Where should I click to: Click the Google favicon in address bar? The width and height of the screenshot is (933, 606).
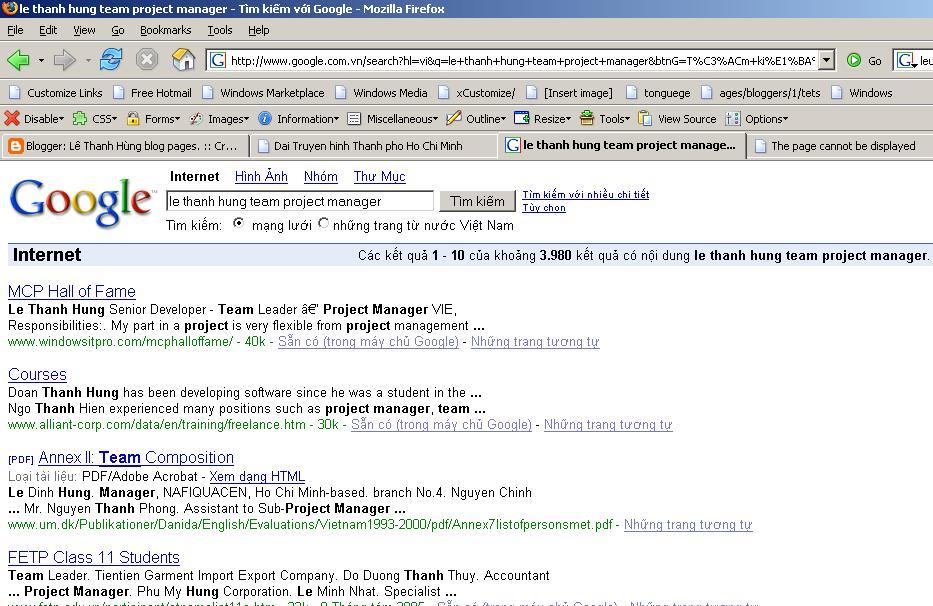click(218, 60)
